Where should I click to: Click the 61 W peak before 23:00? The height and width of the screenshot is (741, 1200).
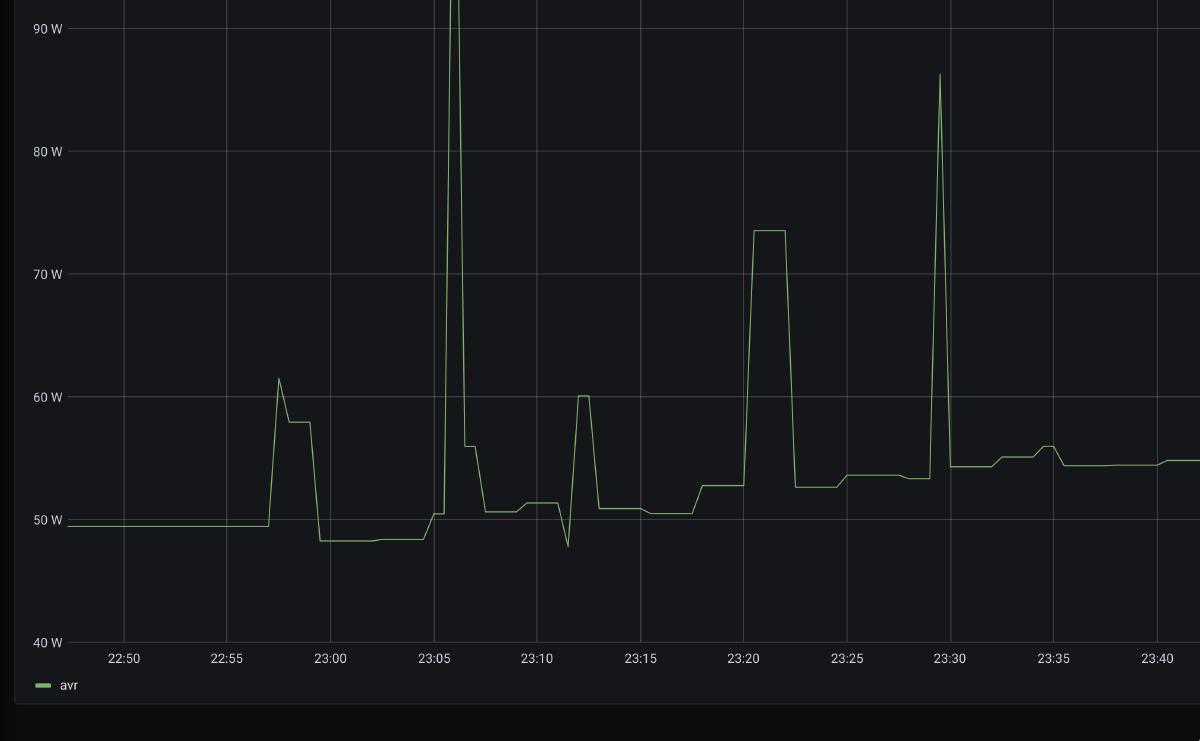click(x=278, y=378)
